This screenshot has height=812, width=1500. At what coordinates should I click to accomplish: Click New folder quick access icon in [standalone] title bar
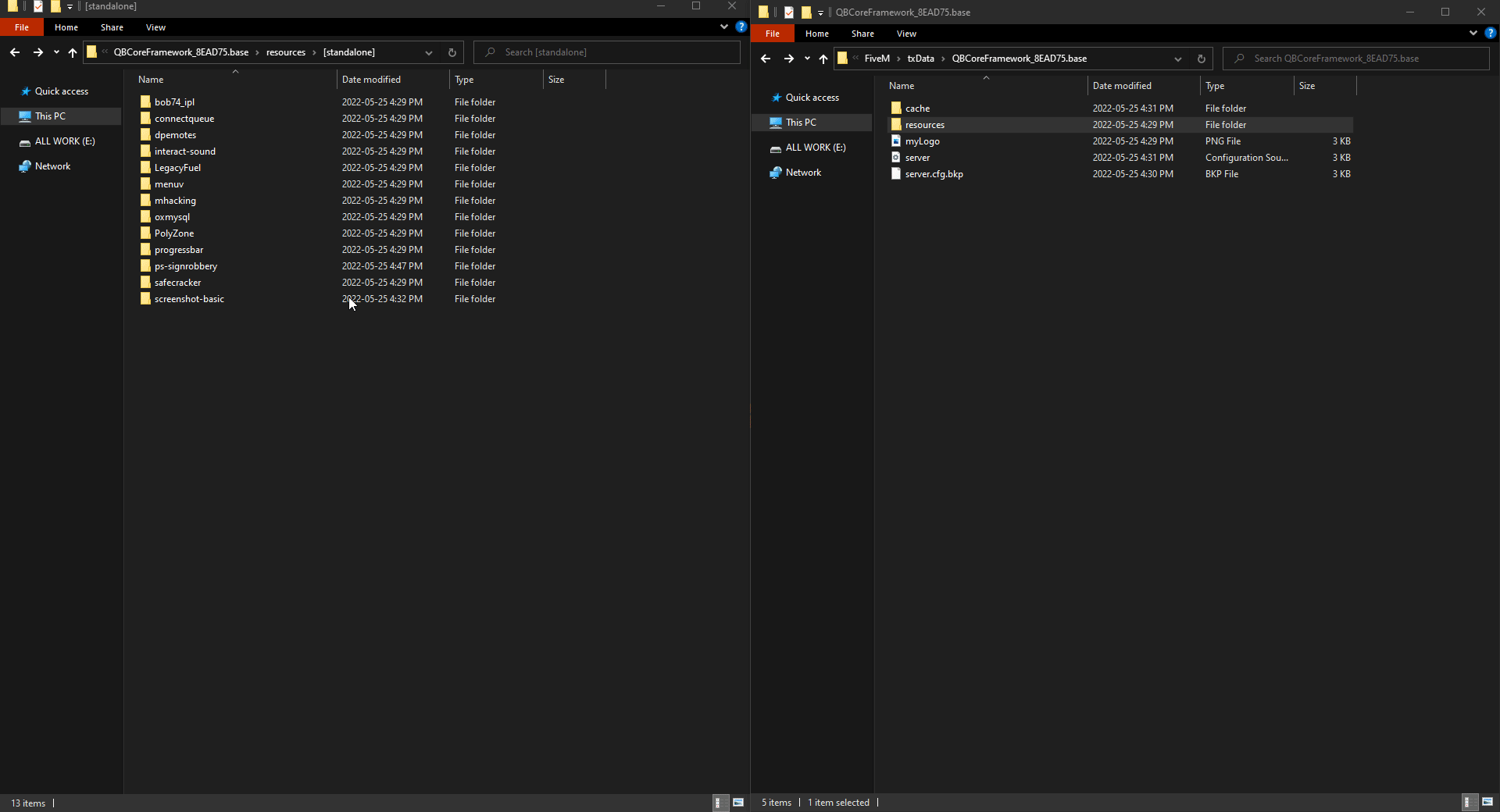click(x=55, y=6)
